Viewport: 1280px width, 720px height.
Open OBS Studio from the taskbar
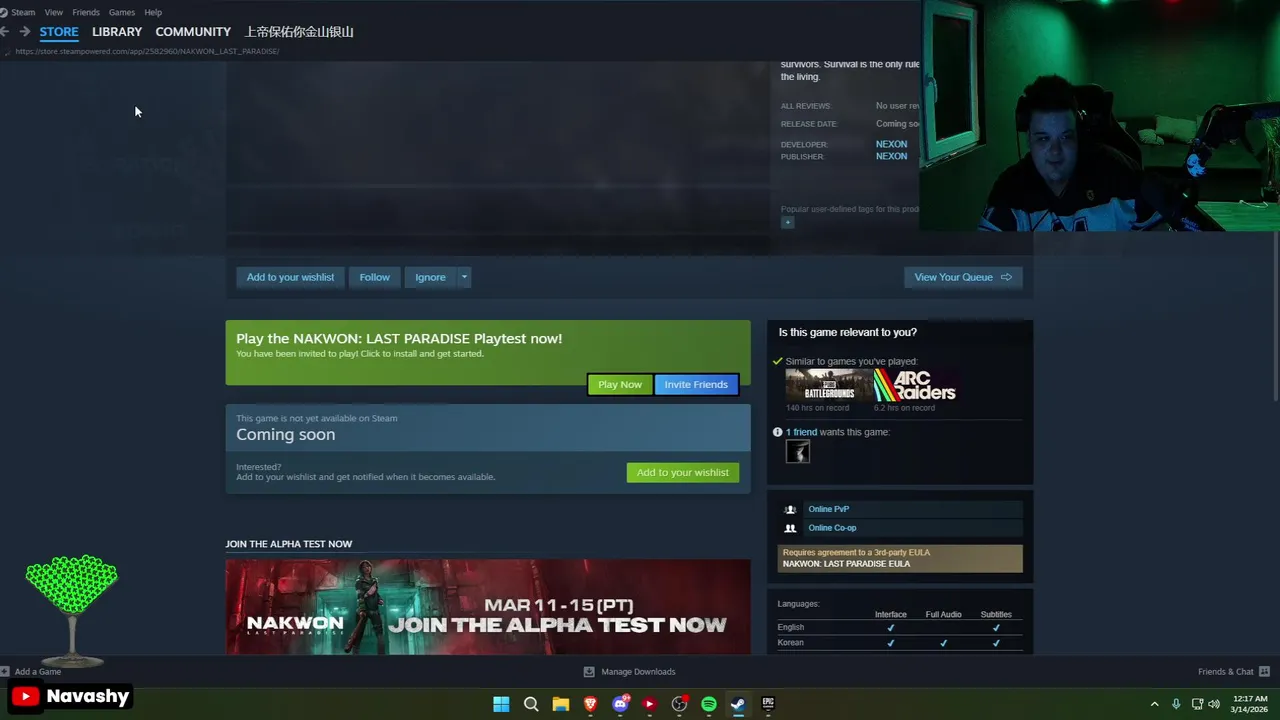(679, 704)
